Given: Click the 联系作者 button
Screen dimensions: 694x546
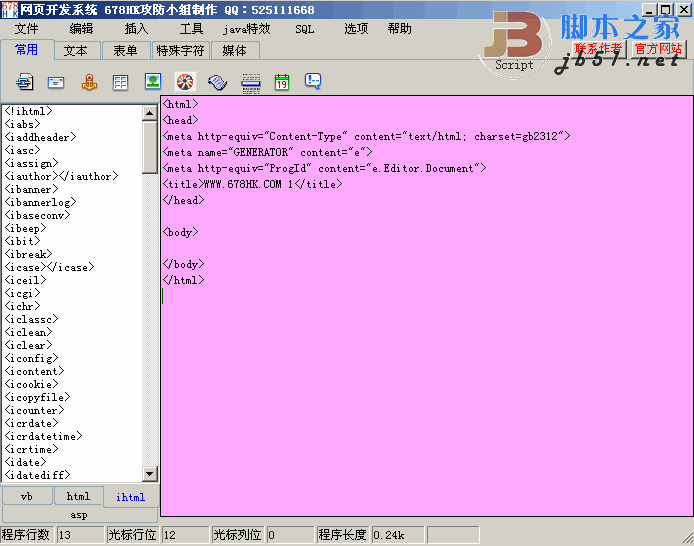Looking at the screenshot, I should click(598, 48).
